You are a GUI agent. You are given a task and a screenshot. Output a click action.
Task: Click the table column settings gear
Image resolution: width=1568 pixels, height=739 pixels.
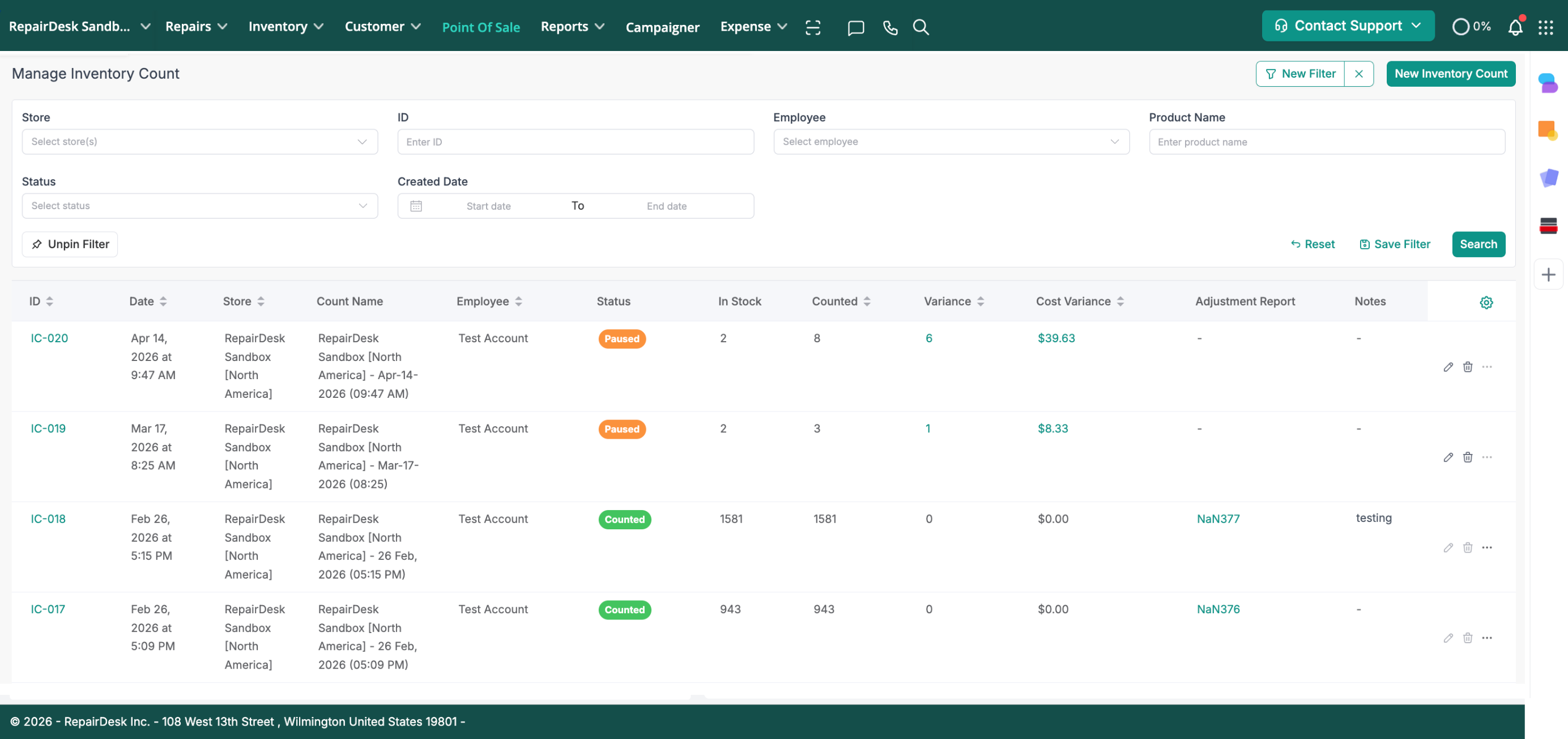1486,302
